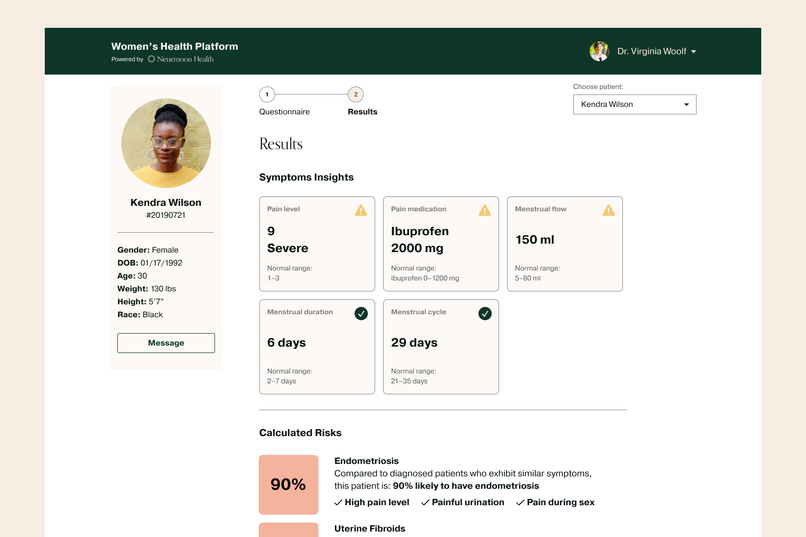
Task: Click the Questionnaire step label
Action: (284, 112)
